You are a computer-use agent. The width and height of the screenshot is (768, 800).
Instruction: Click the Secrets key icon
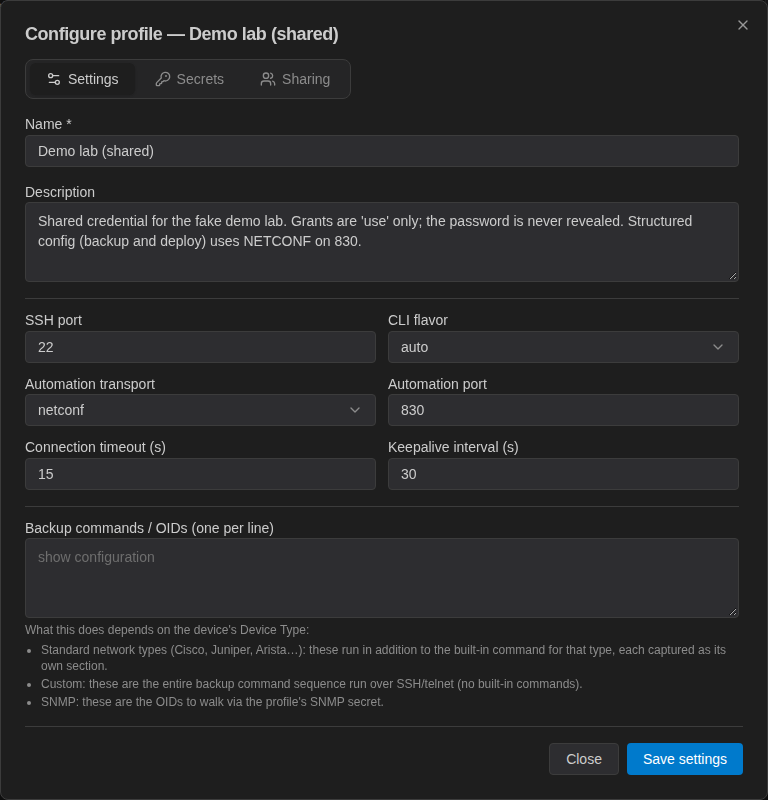163,79
